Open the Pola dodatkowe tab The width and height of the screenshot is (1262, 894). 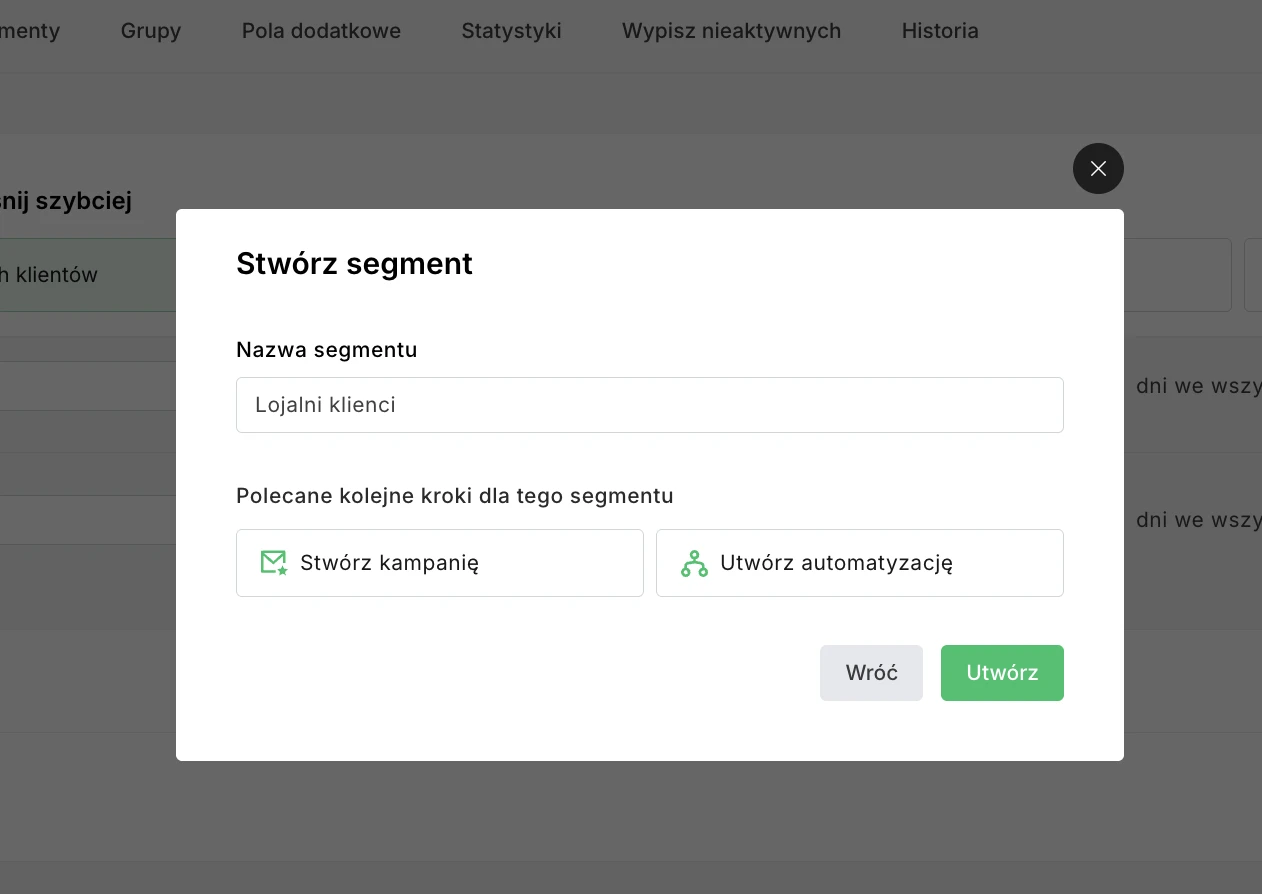(x=320, y=31)
